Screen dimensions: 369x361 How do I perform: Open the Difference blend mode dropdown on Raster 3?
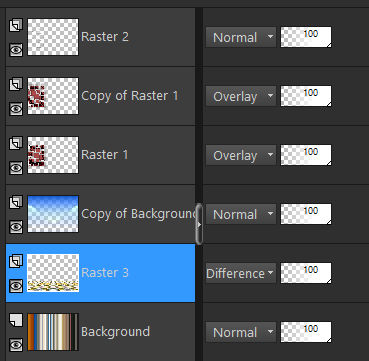point(241,273)
